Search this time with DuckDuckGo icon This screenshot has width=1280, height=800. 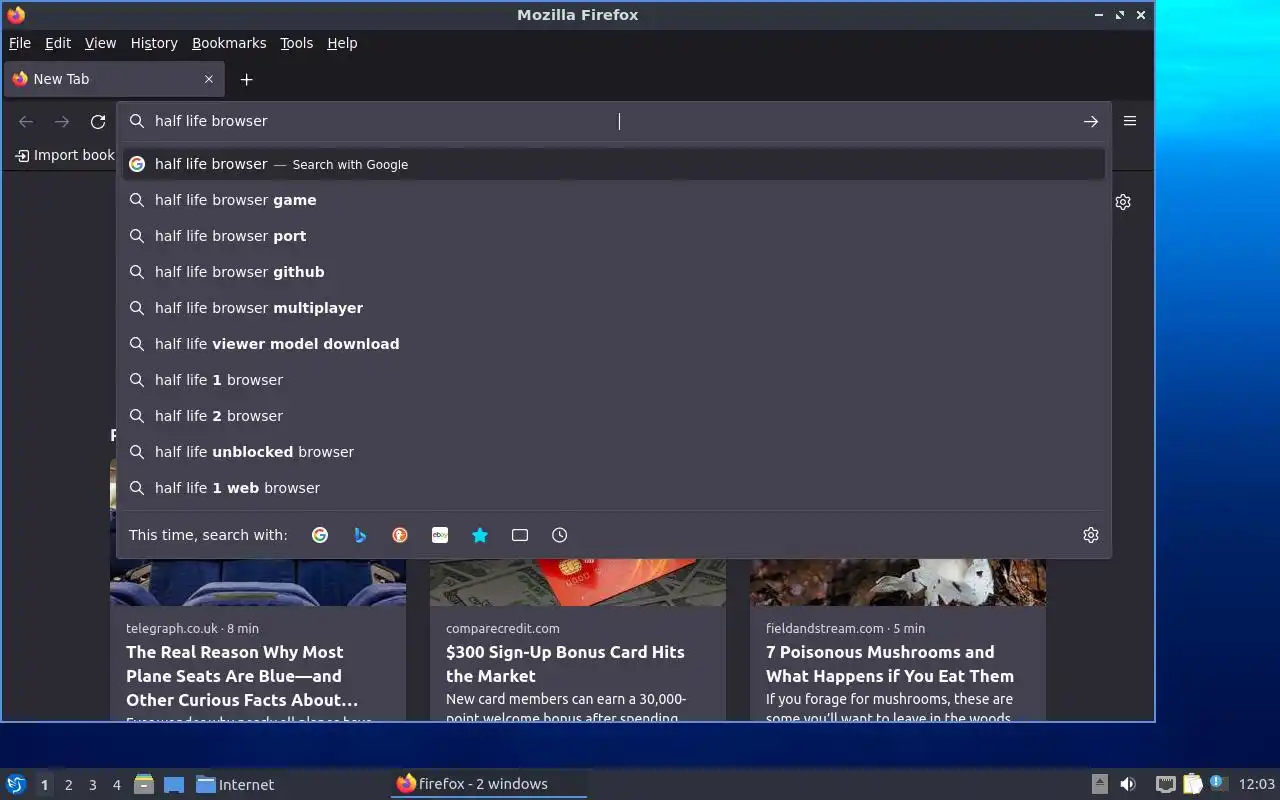click(x=400, y=535)
